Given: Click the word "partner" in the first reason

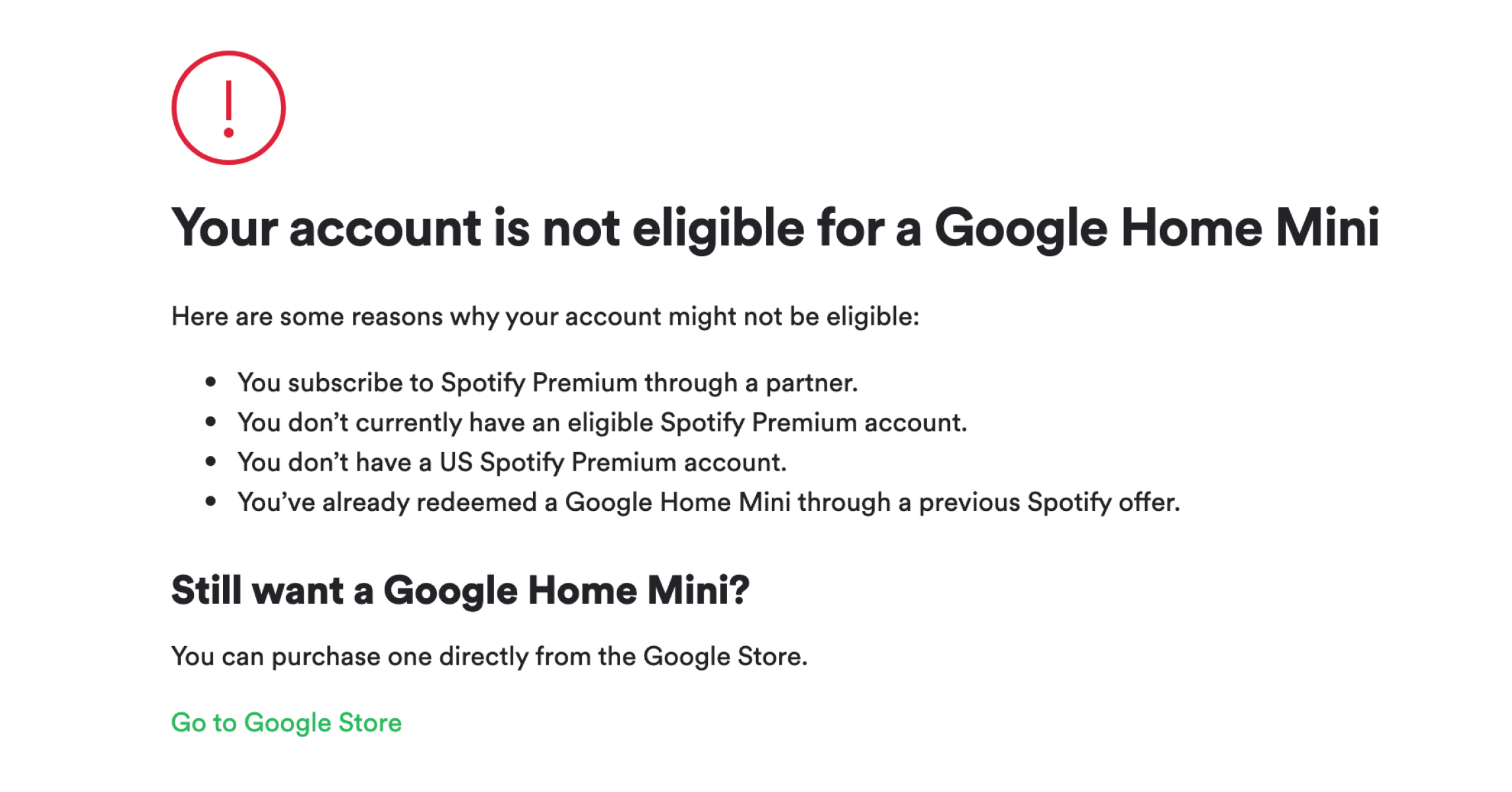Looking at the screenshot, I should coord(811,383).
